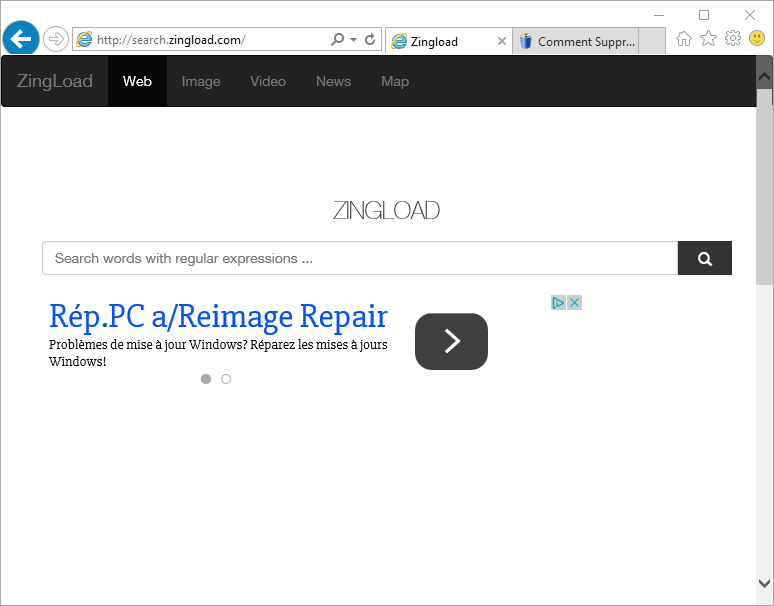Screen dimensions: 774x606
Task: Click the ad's arrow button
Action: coord(451,341)
